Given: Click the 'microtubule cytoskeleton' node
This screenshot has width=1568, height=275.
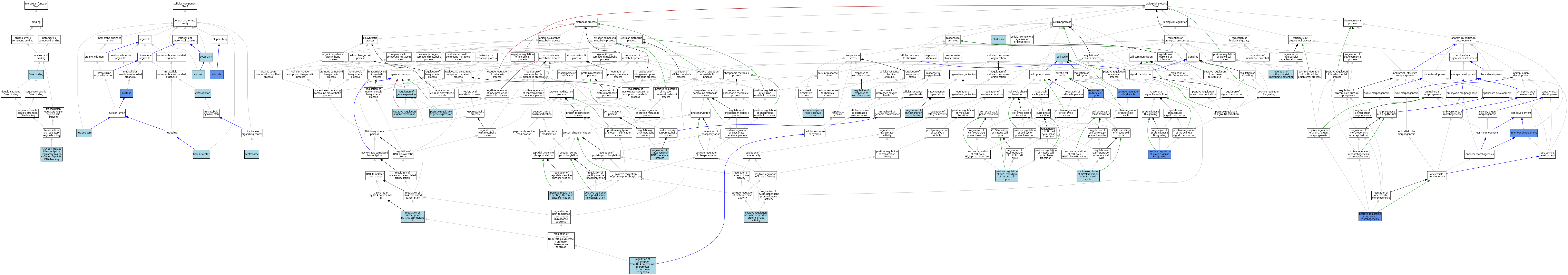Looking at the screenshot, I should [x=211, y=112].
